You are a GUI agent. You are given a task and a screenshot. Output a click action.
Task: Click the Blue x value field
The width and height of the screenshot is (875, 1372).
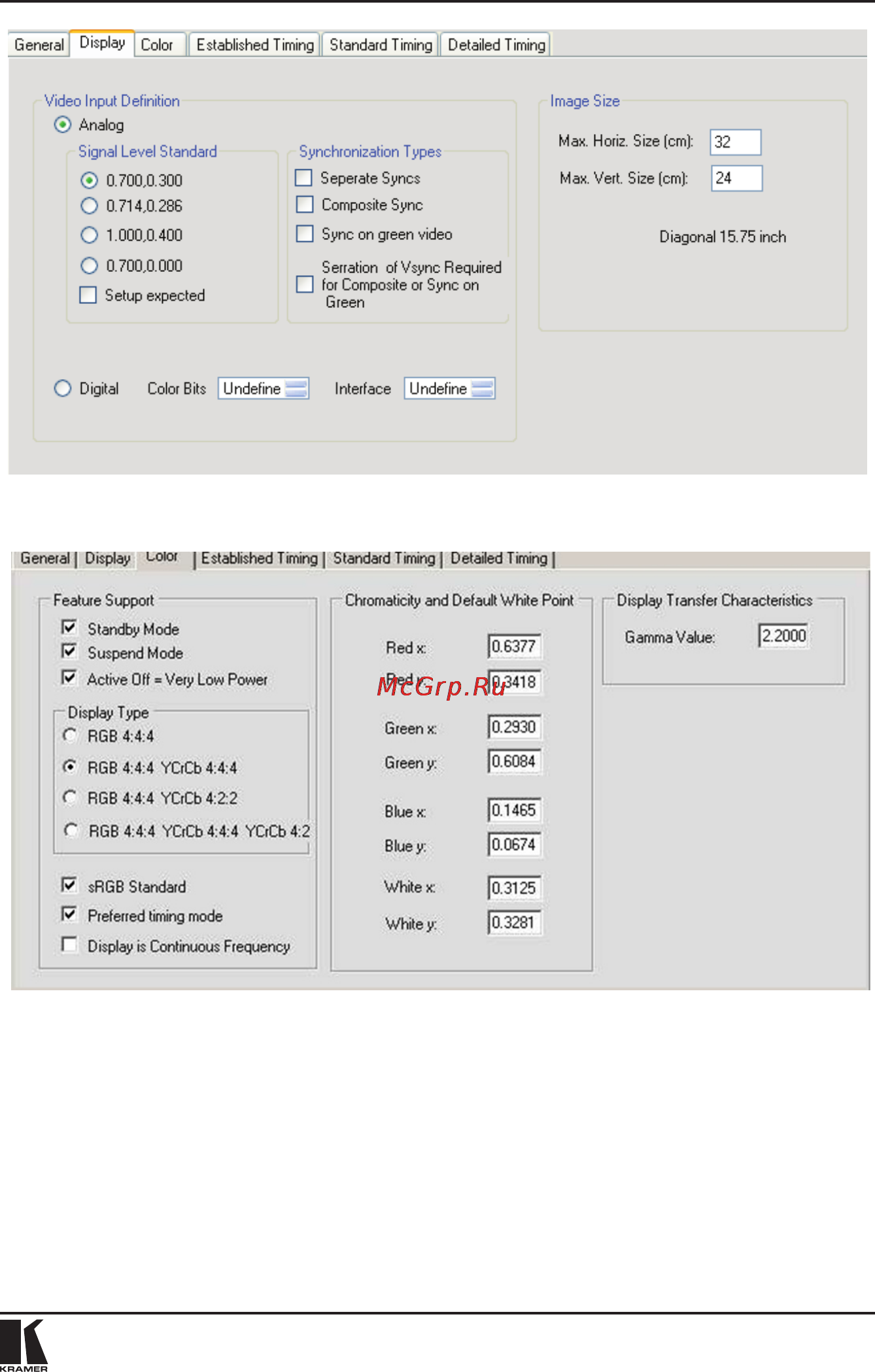(x=515, y=811)
